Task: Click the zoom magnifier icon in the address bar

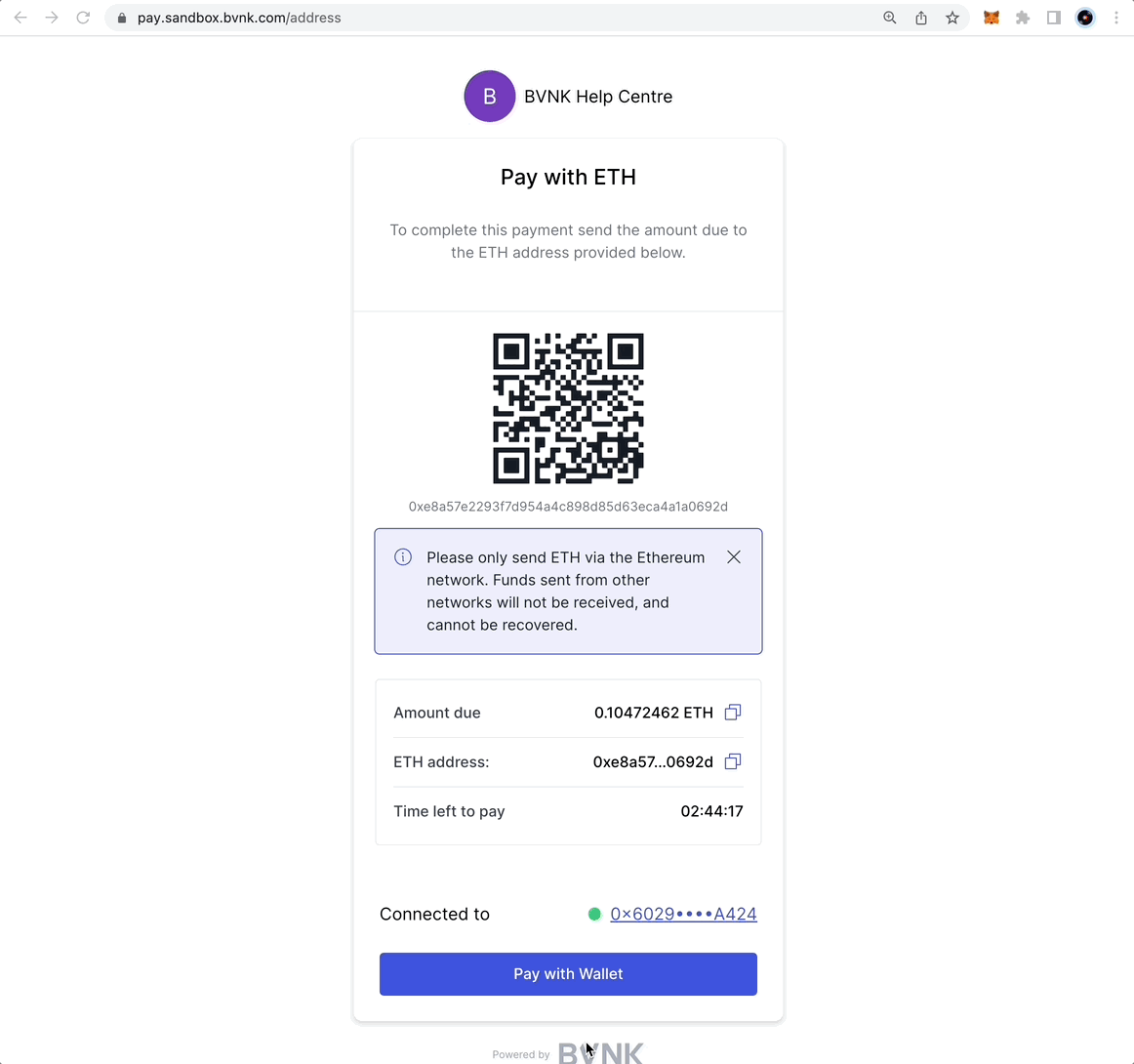Action: pyautogui.click(x=890, y=18)
